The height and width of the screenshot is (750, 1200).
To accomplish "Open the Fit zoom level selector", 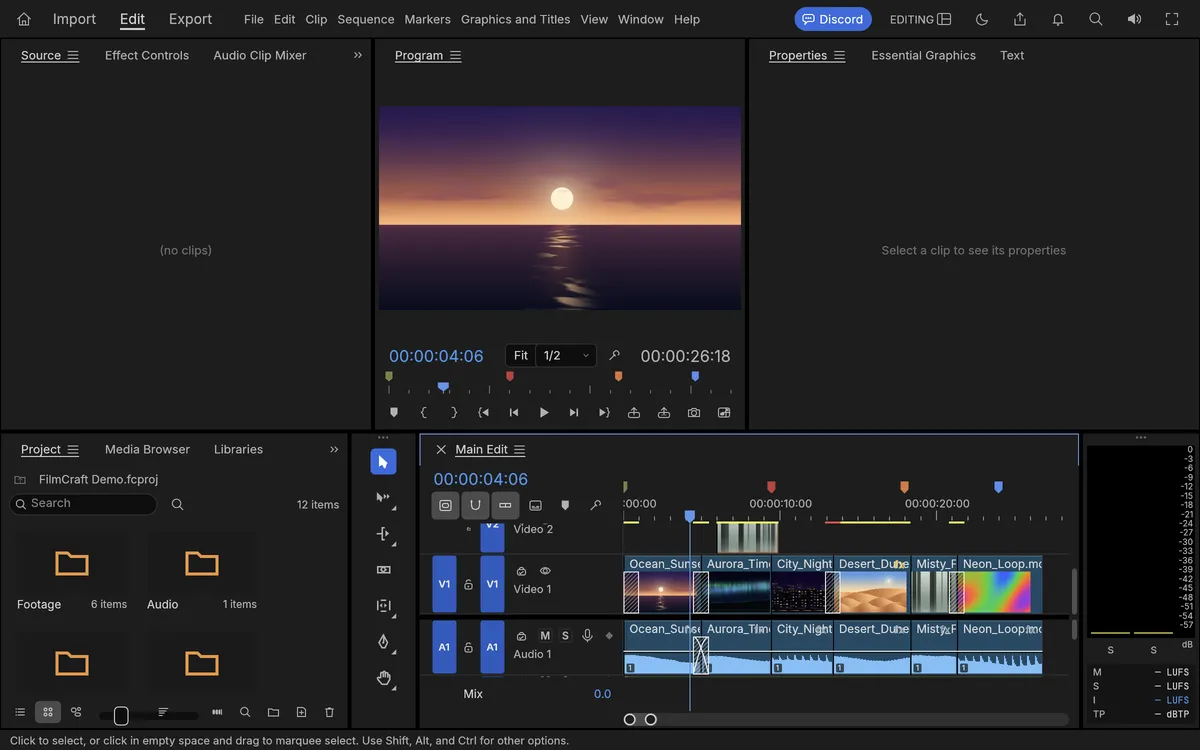I will [x=521, y=355].
